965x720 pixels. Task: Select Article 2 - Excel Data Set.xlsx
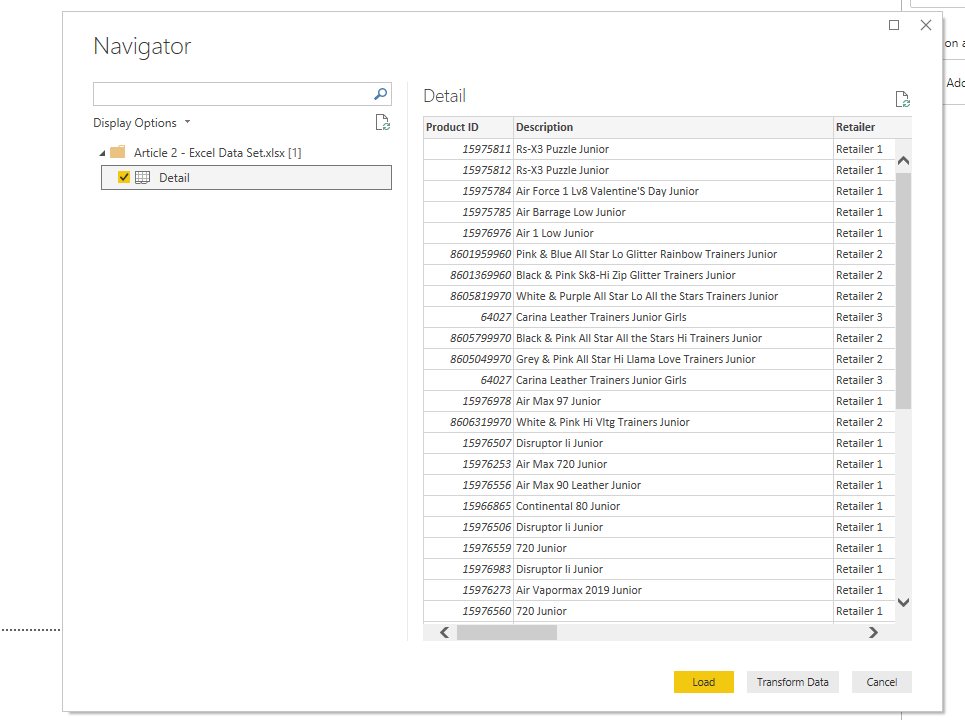point(217,153)
